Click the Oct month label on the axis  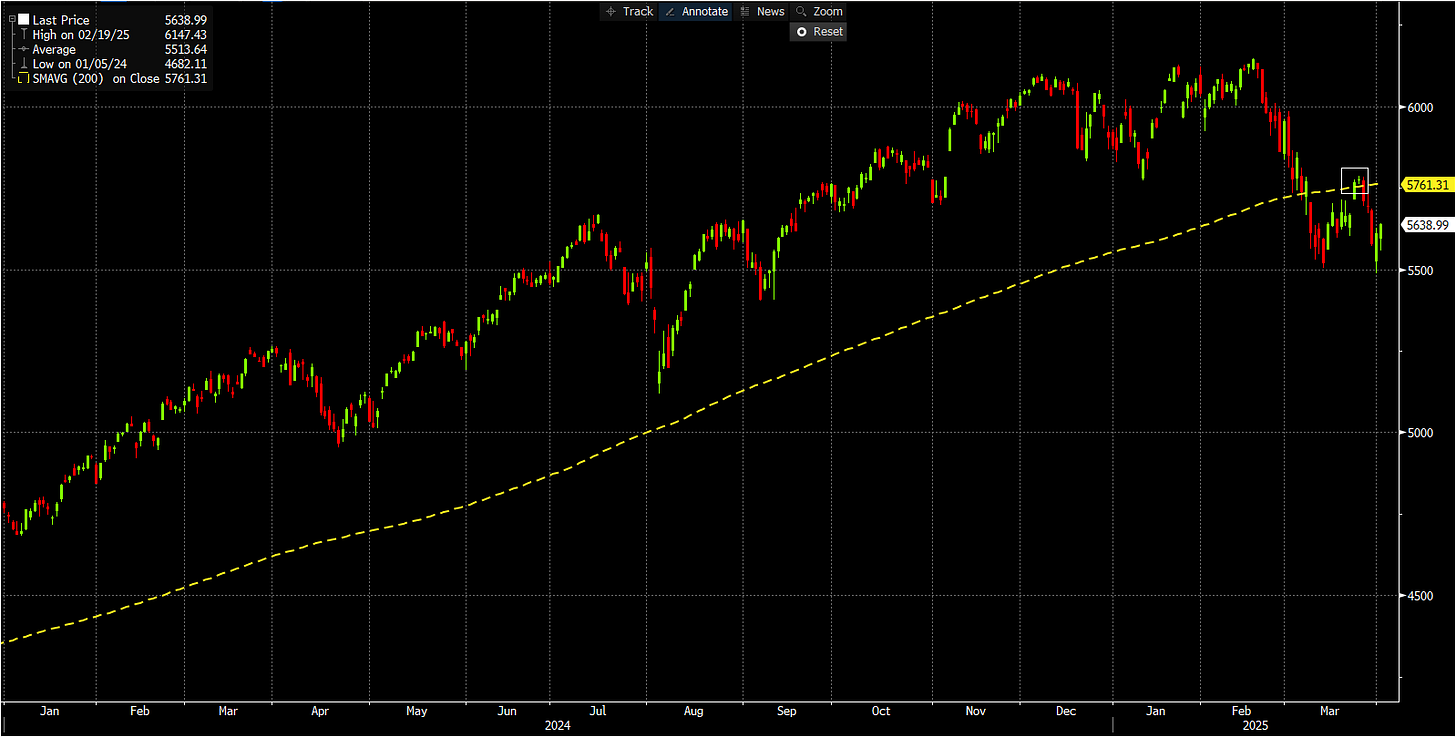(881, 712)
